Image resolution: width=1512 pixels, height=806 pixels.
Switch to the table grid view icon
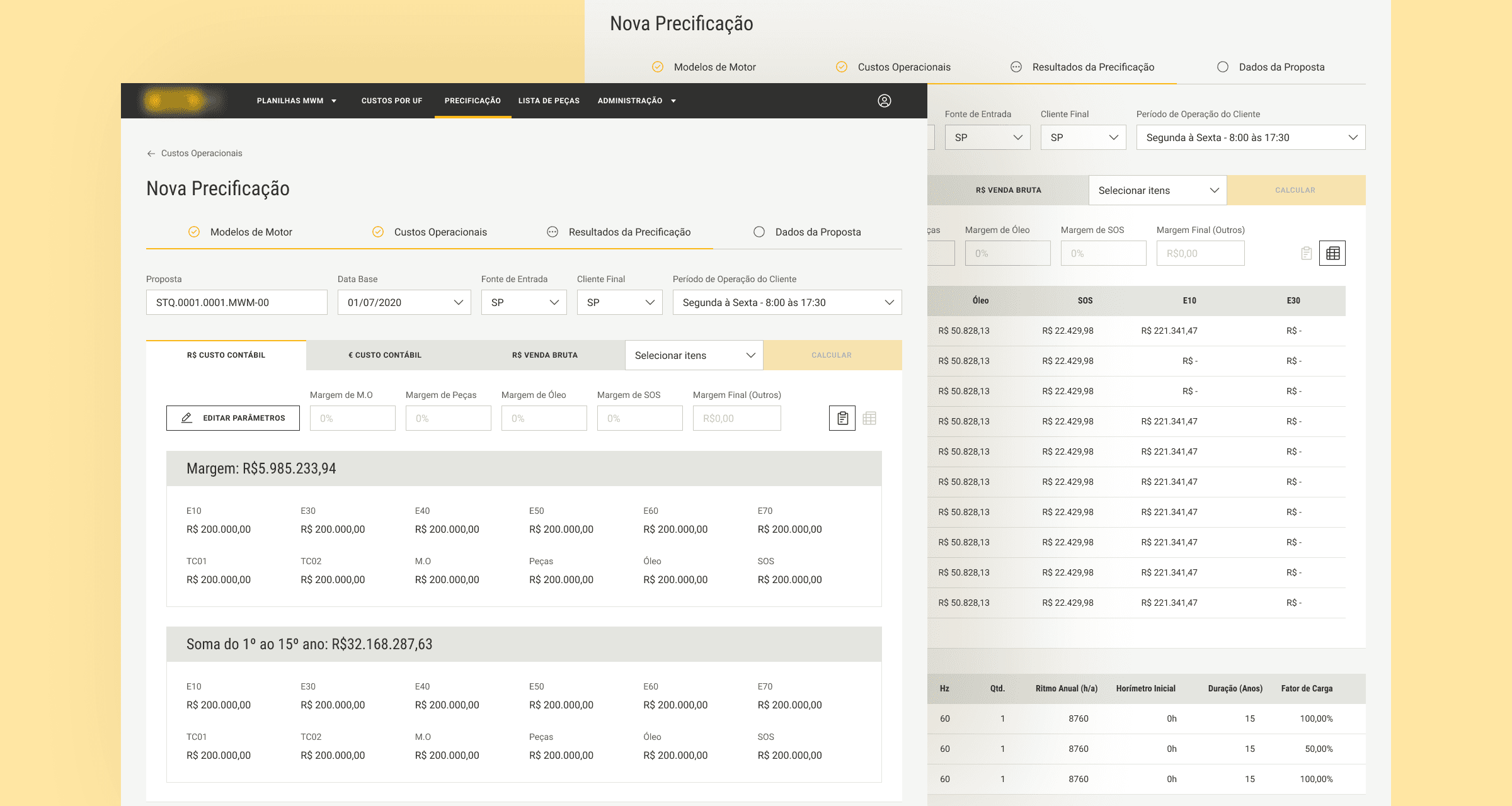(x=869, y=418)
